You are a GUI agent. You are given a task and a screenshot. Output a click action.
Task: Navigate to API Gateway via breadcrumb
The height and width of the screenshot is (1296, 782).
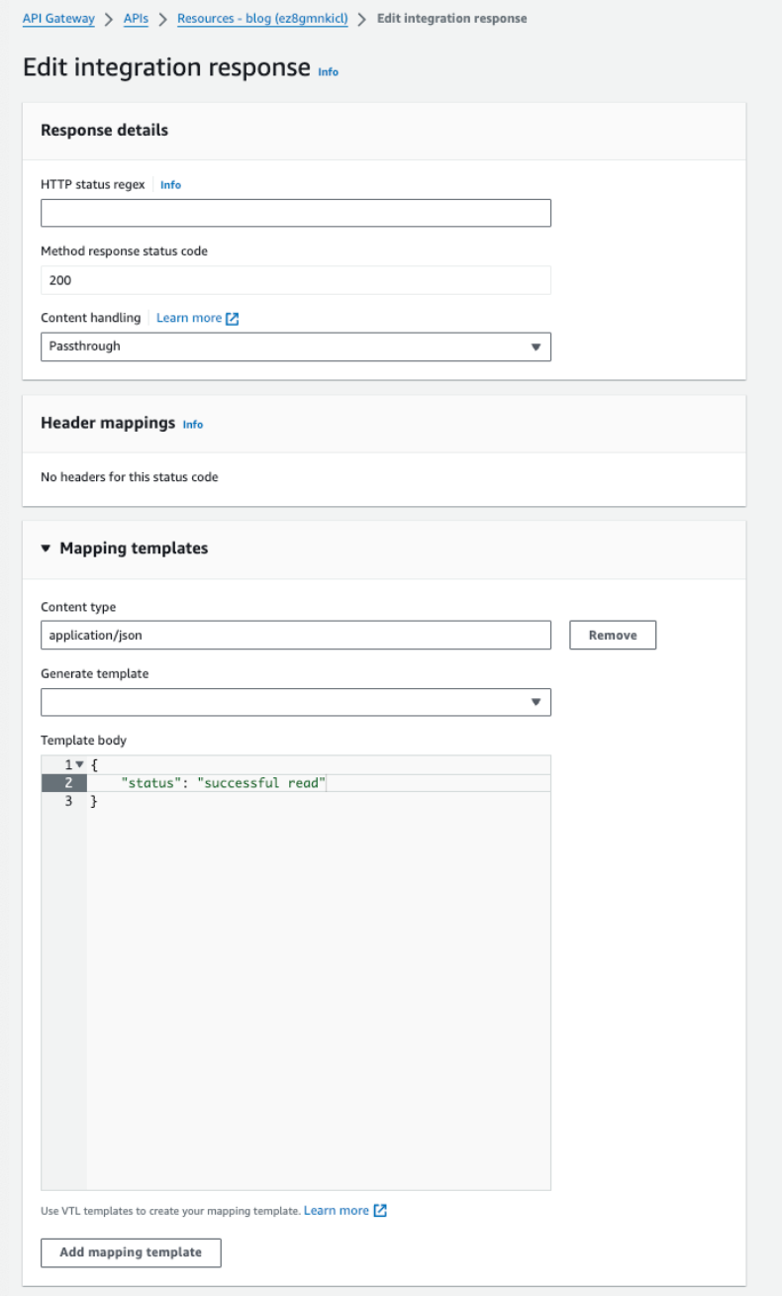(57, 17)
